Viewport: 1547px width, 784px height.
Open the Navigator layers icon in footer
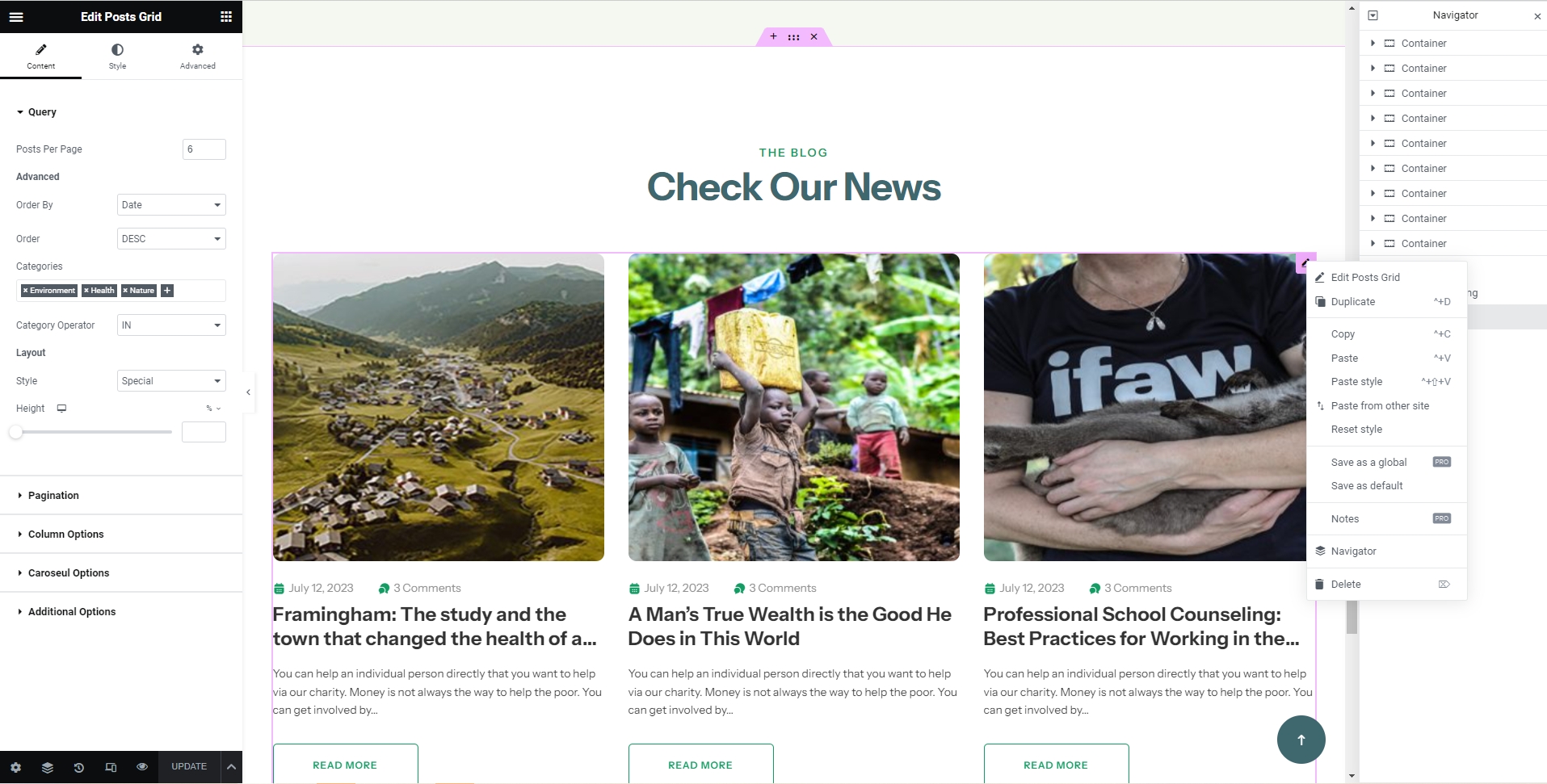(48, 767)
